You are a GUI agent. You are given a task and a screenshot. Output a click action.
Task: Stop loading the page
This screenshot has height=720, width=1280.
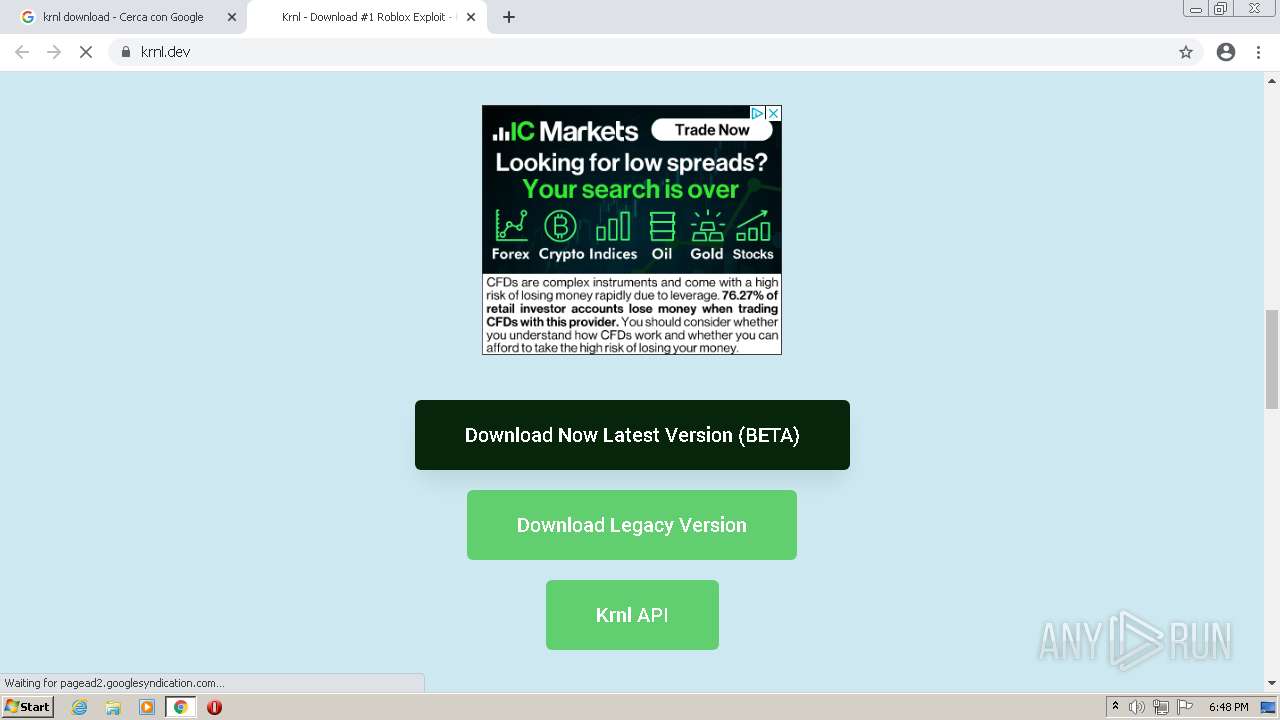[x=86, y=52]
